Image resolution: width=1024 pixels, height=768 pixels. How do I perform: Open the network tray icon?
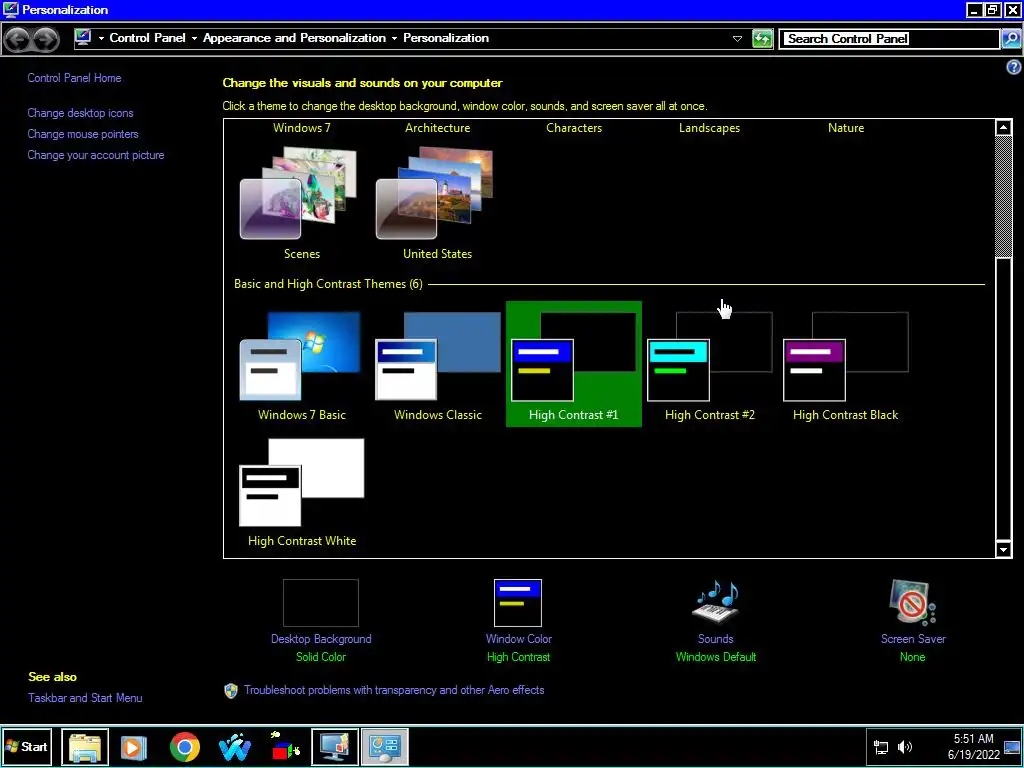coord(881,748)
